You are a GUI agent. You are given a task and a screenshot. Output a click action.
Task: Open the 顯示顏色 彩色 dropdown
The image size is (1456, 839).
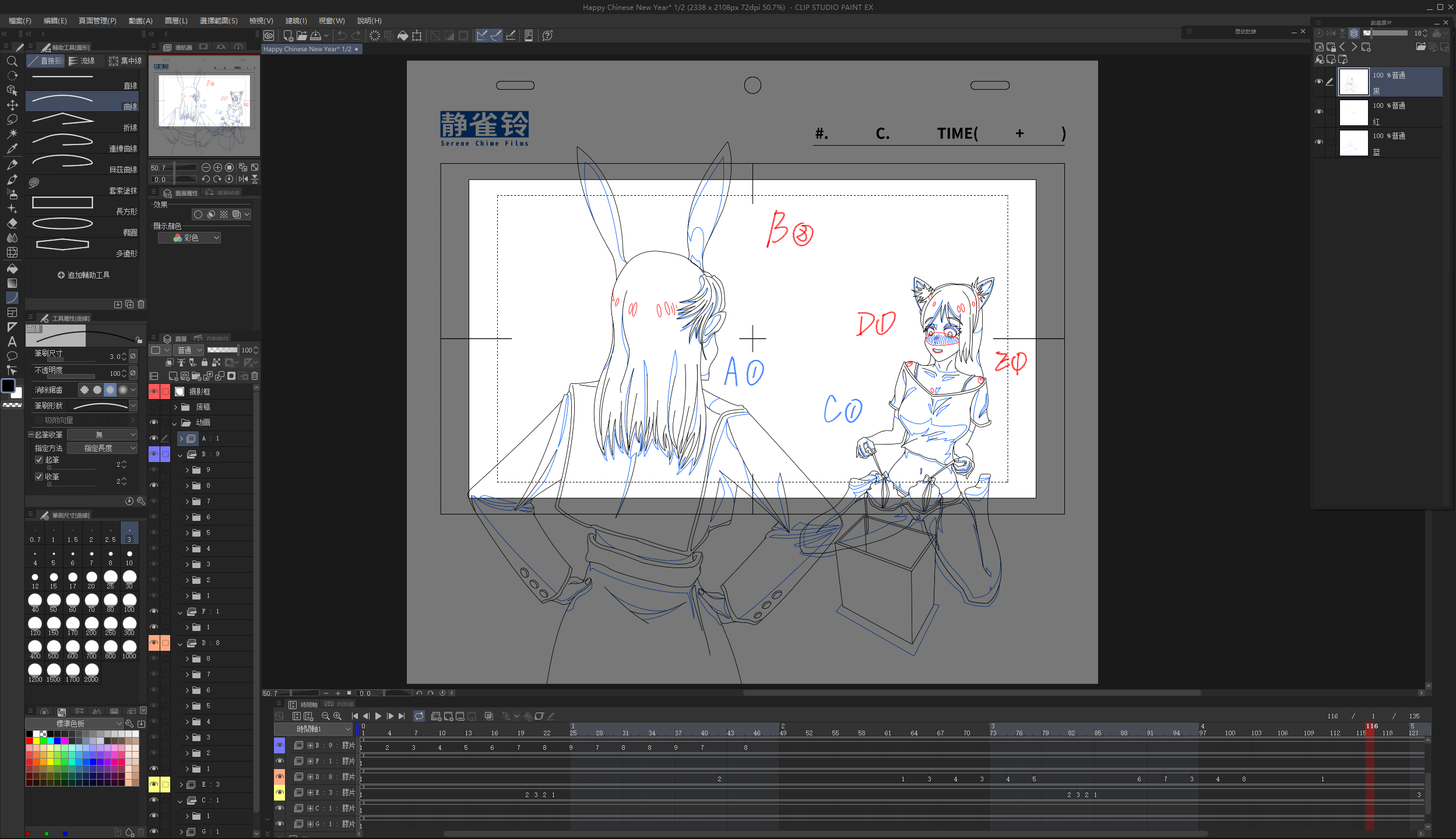coord(189,238)
